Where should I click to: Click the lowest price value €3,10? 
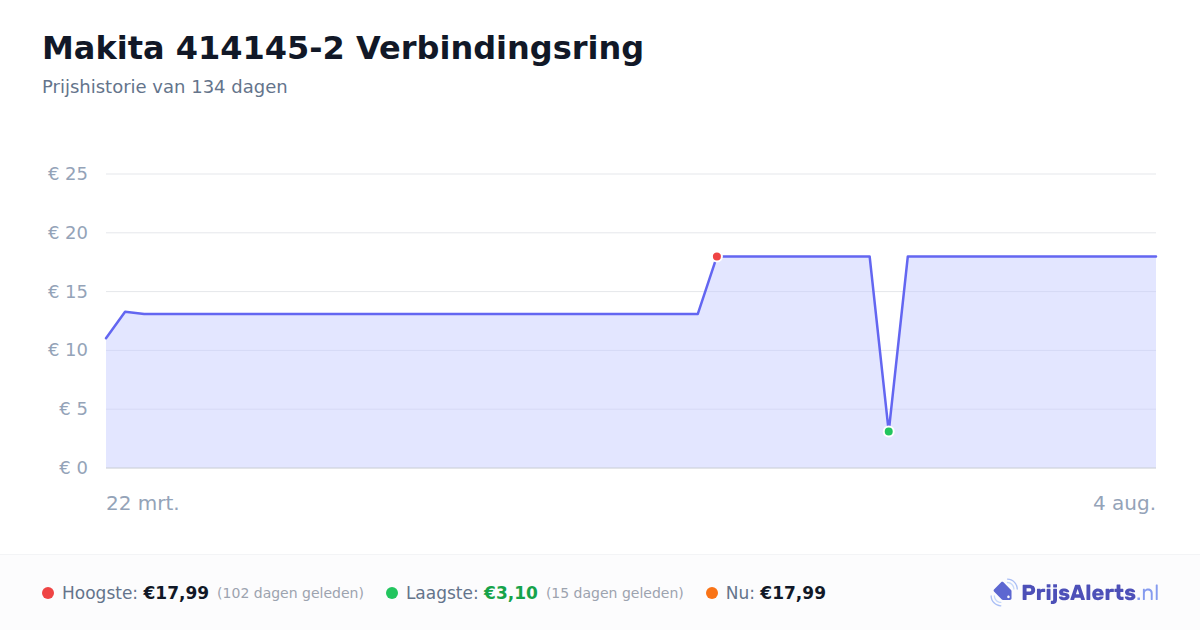click(x=511, y=593)
